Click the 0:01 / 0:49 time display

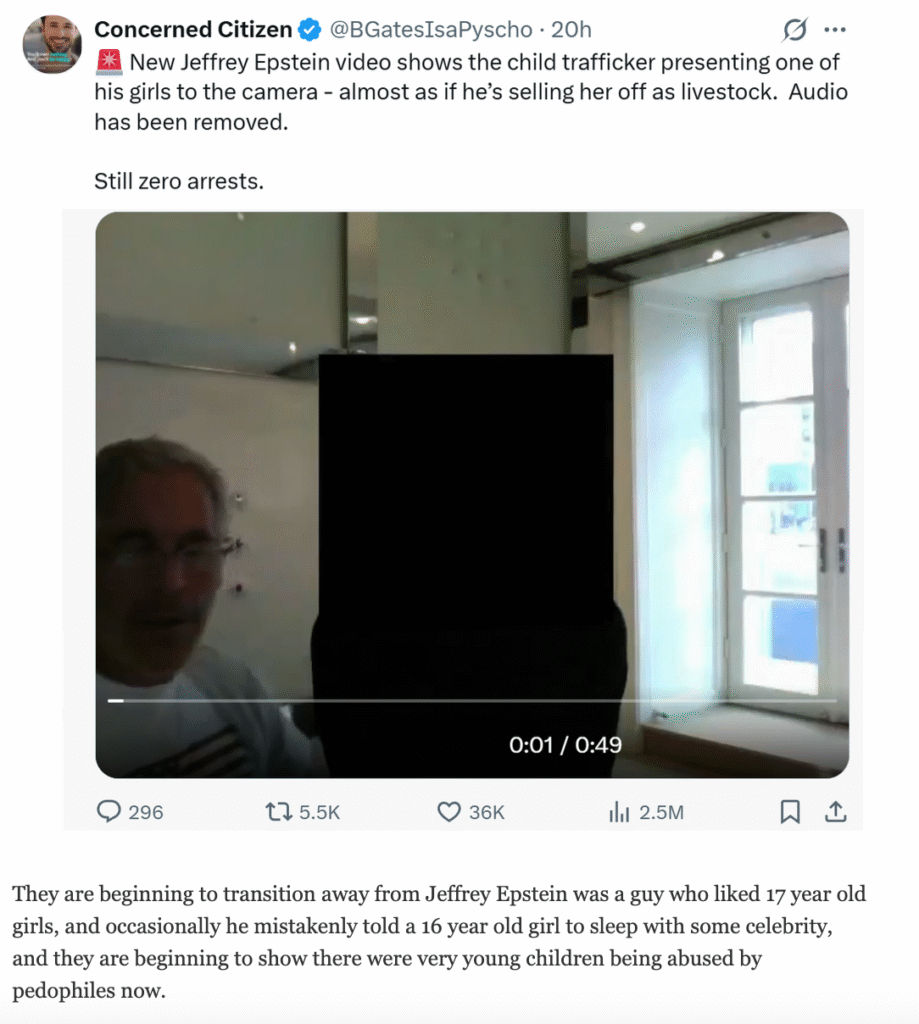pyautogui.click(x=565, y=744)
